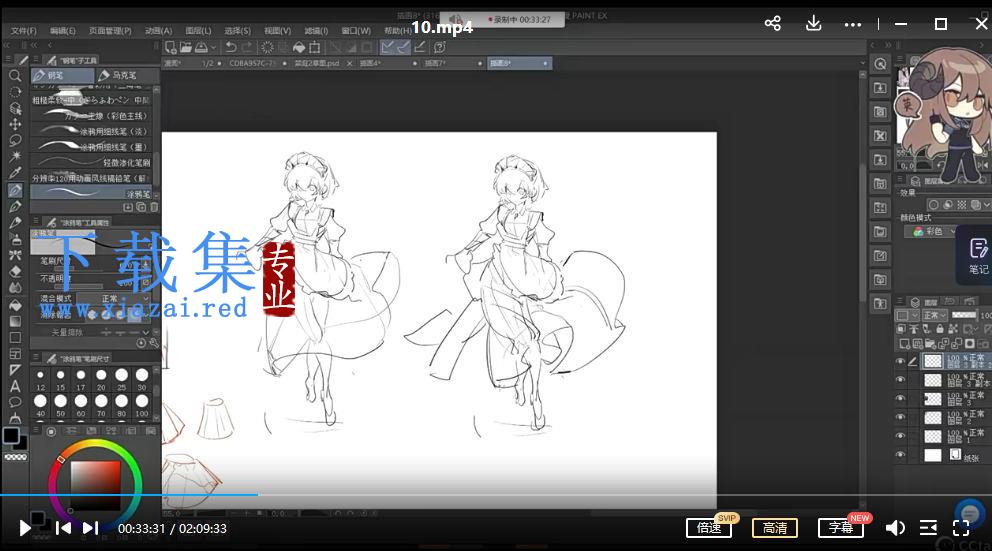Open the help question-mark icon
The image size is (992, 551).
[x=440, y=47]
